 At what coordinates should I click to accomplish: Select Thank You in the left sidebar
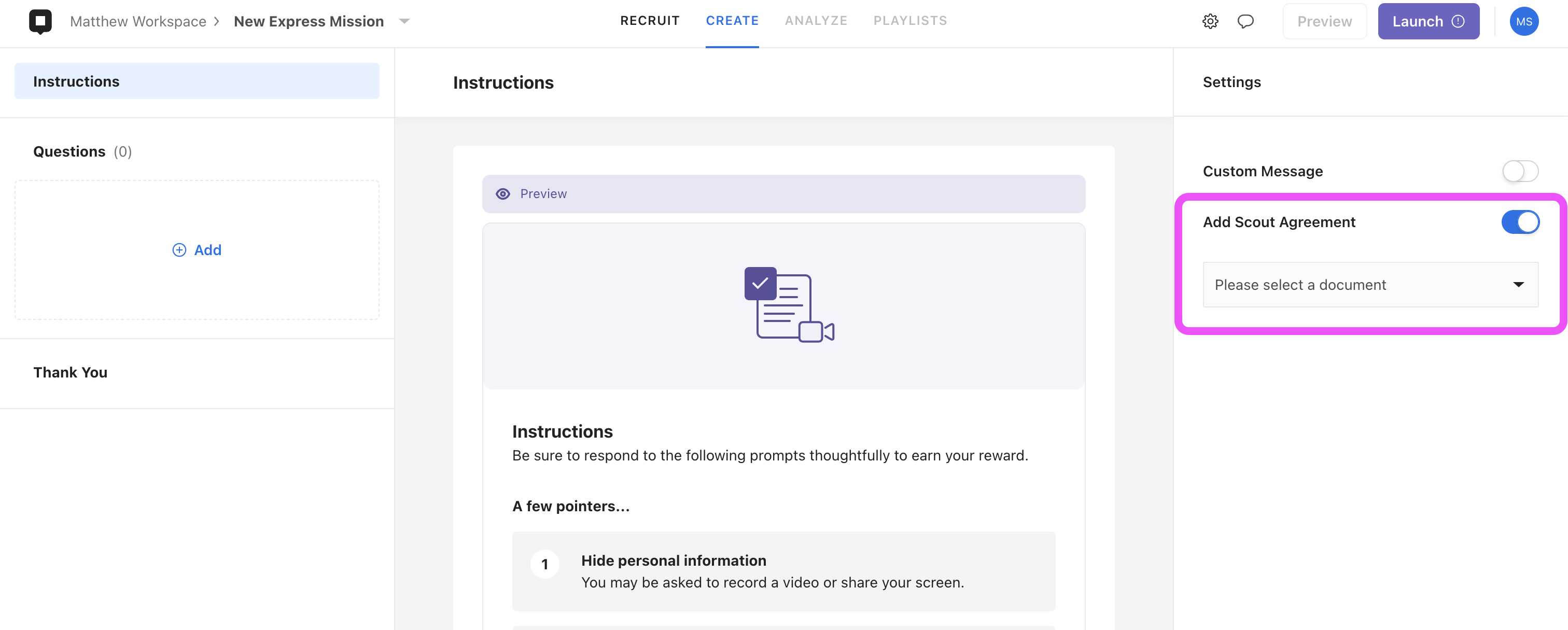70,372
